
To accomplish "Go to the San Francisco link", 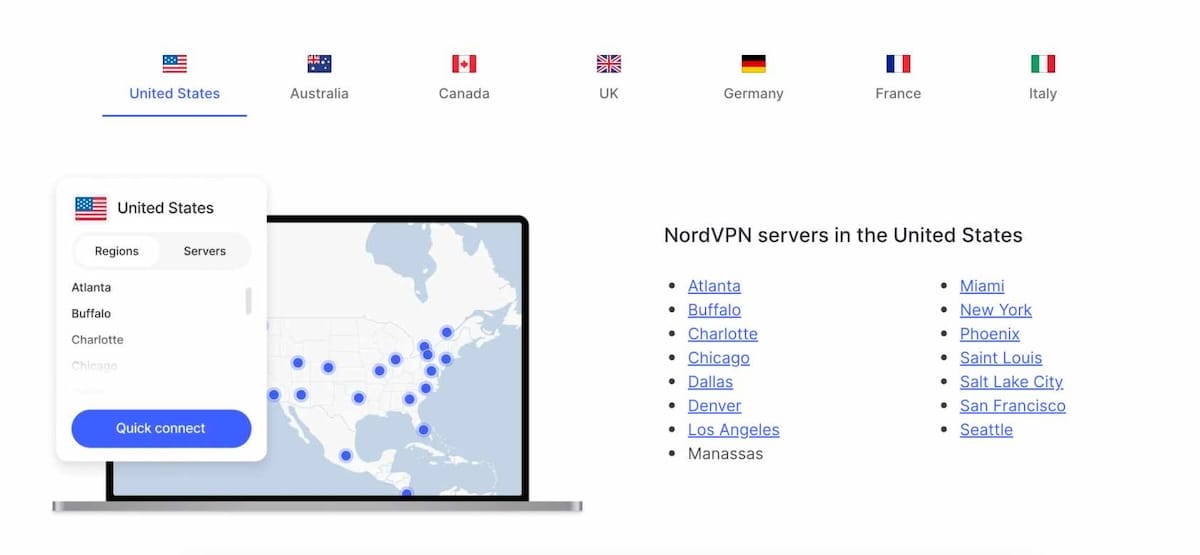I will [x=1013, y=406].
